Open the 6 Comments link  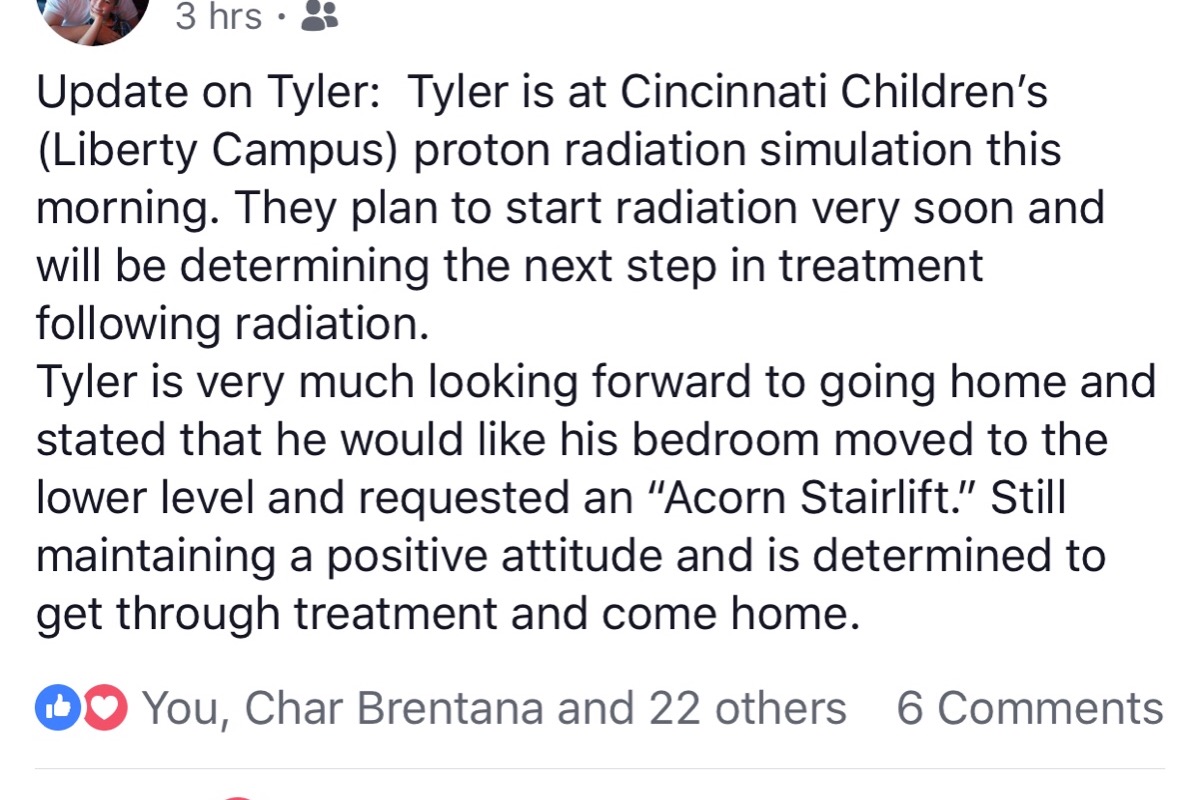click(x=1030, y=709)
